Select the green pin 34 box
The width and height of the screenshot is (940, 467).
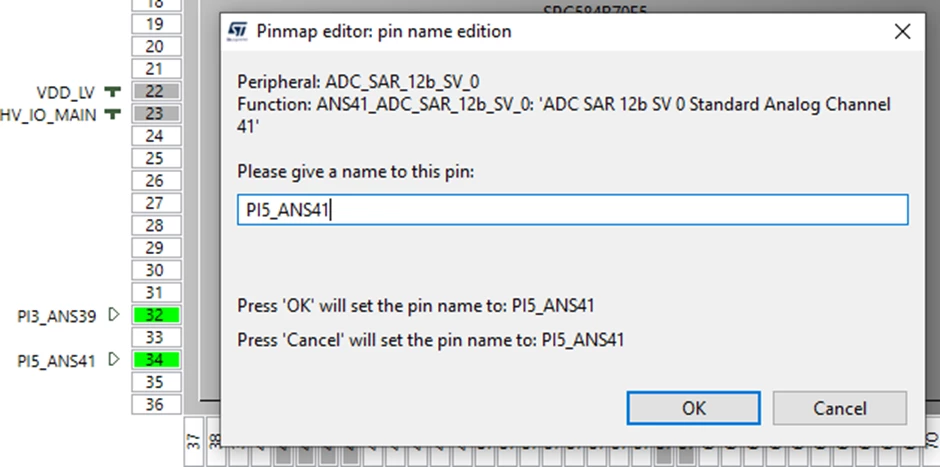point(156,360)
